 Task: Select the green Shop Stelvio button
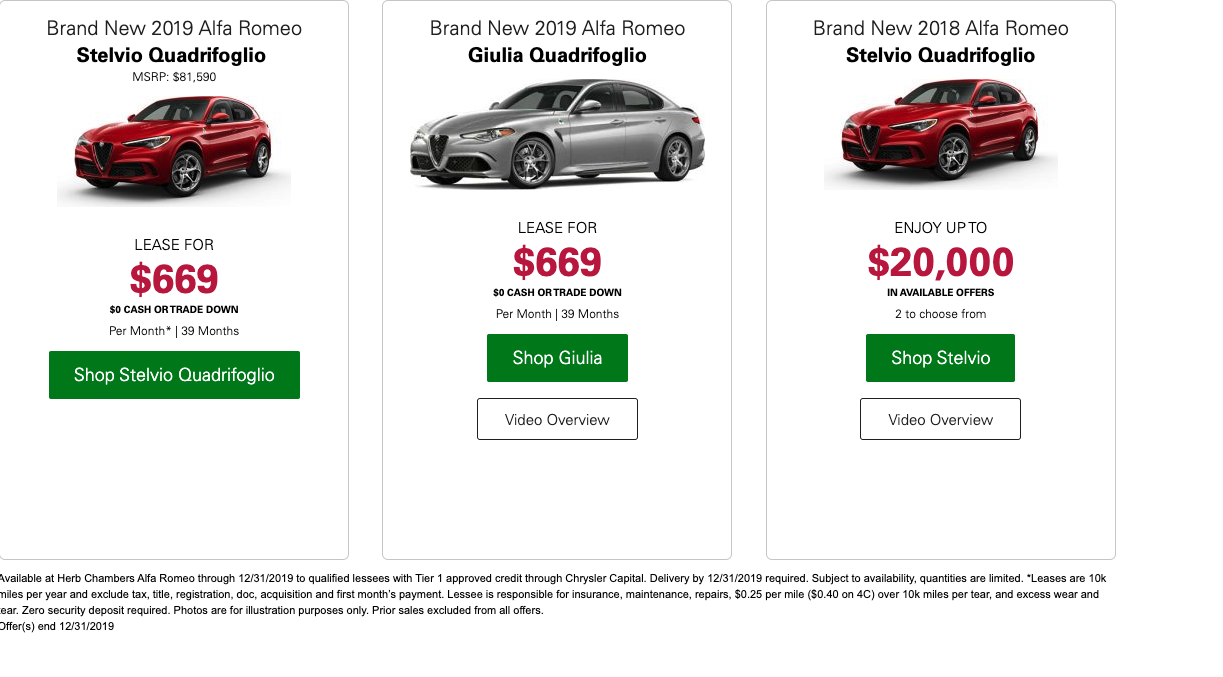tap(940, 358)
